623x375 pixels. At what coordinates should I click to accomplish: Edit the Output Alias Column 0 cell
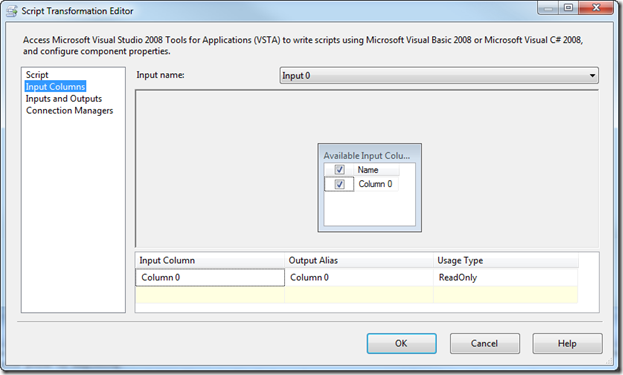pos(359,277)
